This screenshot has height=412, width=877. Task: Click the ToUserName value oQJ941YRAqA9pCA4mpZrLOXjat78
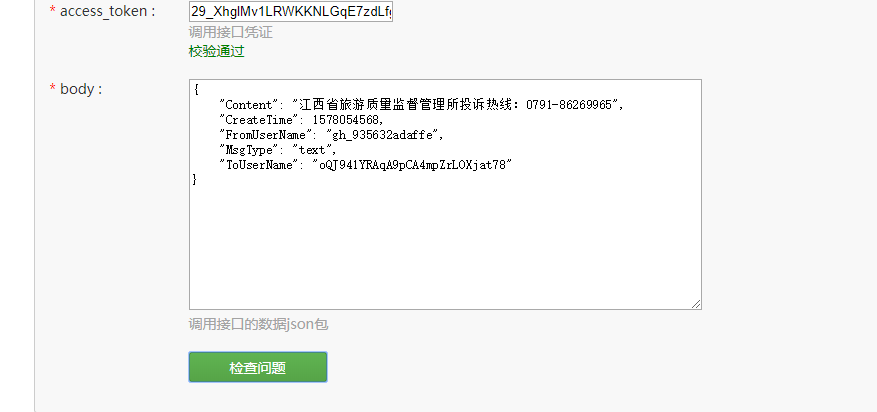[x=413, y=165]
